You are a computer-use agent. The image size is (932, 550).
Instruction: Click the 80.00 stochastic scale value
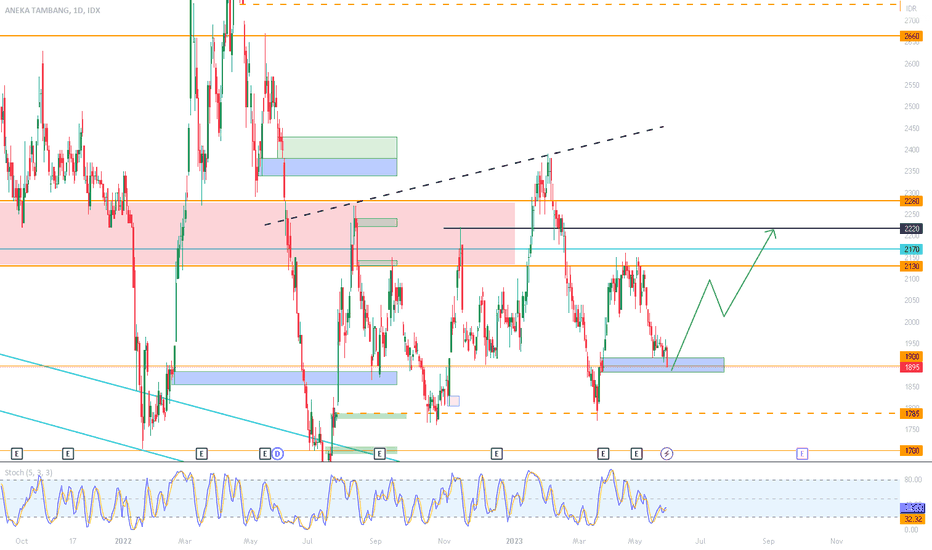pyautogui.click(x=912, y=479)
